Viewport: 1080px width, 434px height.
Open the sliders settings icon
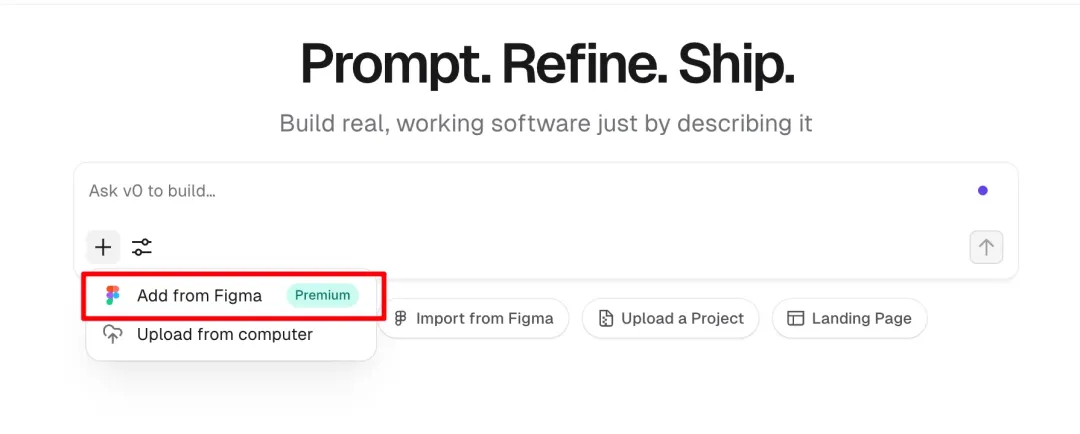[142, 247]
